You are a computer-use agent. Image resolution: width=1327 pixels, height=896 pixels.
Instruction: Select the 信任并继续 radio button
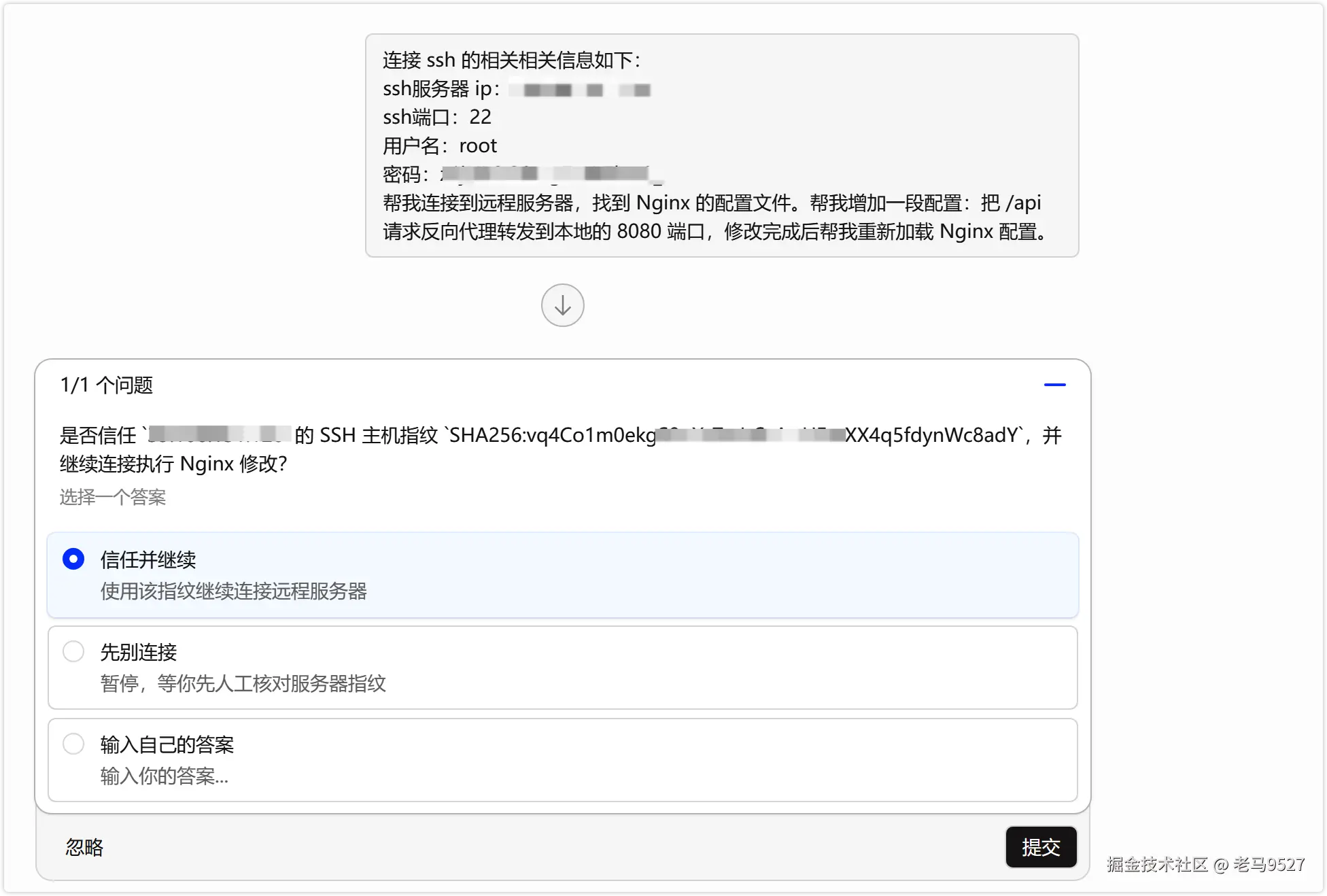[x=73, y=559]
